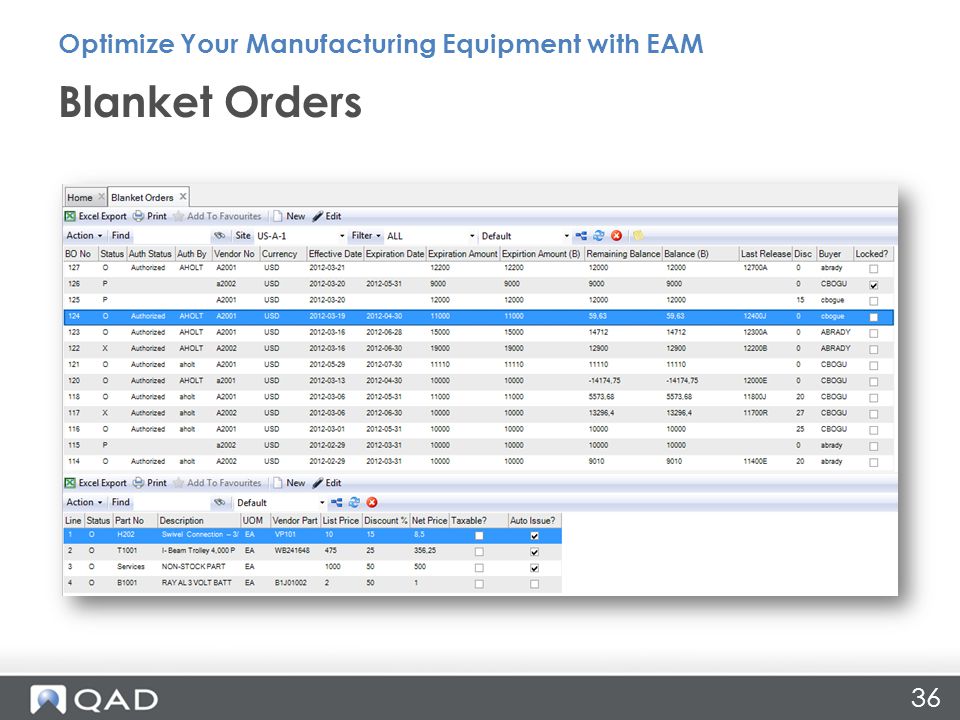Click the upper Edit pencil icon
This screenshot has height=720, width=960.
point(318,216)
